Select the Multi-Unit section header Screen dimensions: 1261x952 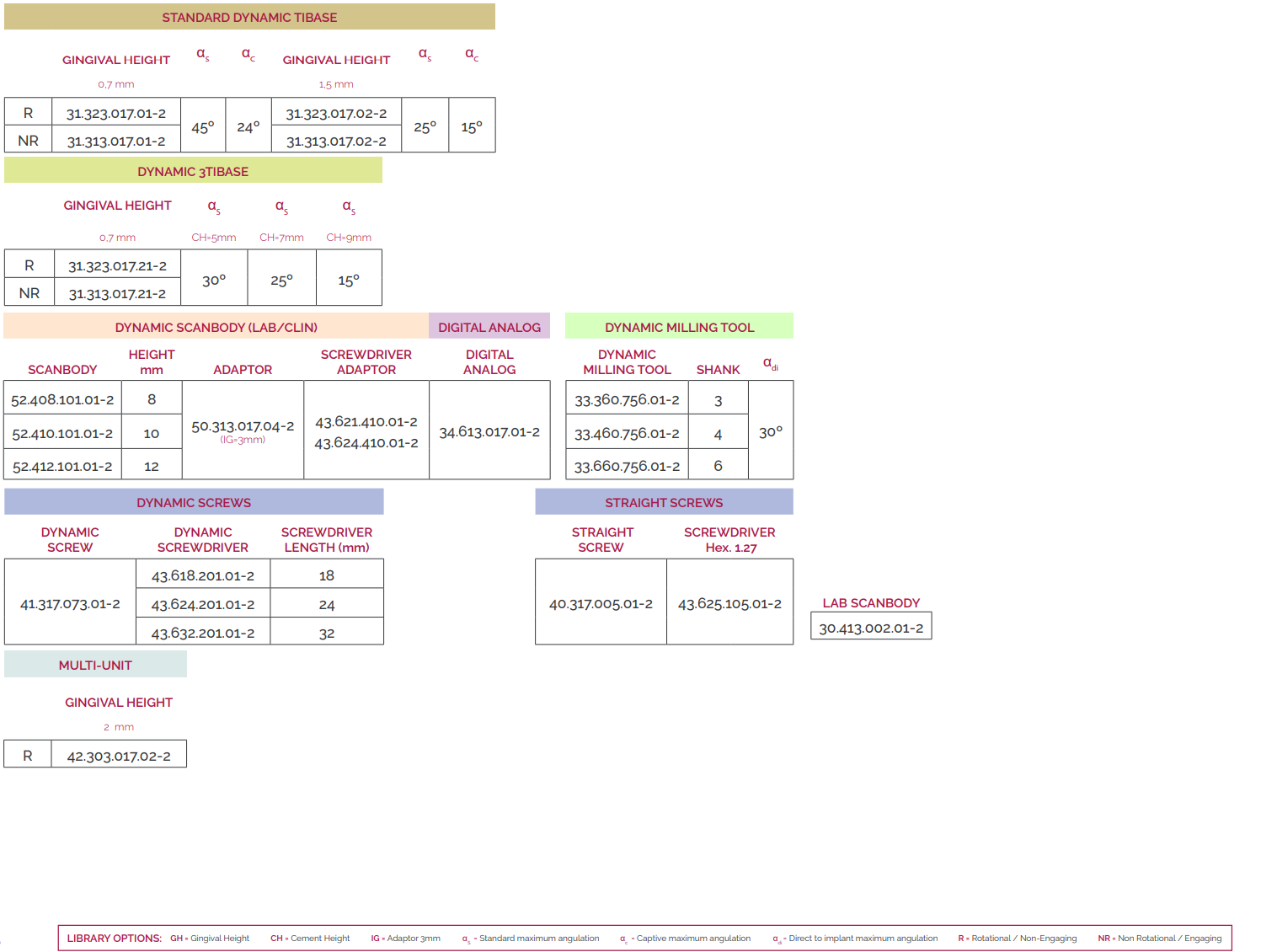[95, 665]
